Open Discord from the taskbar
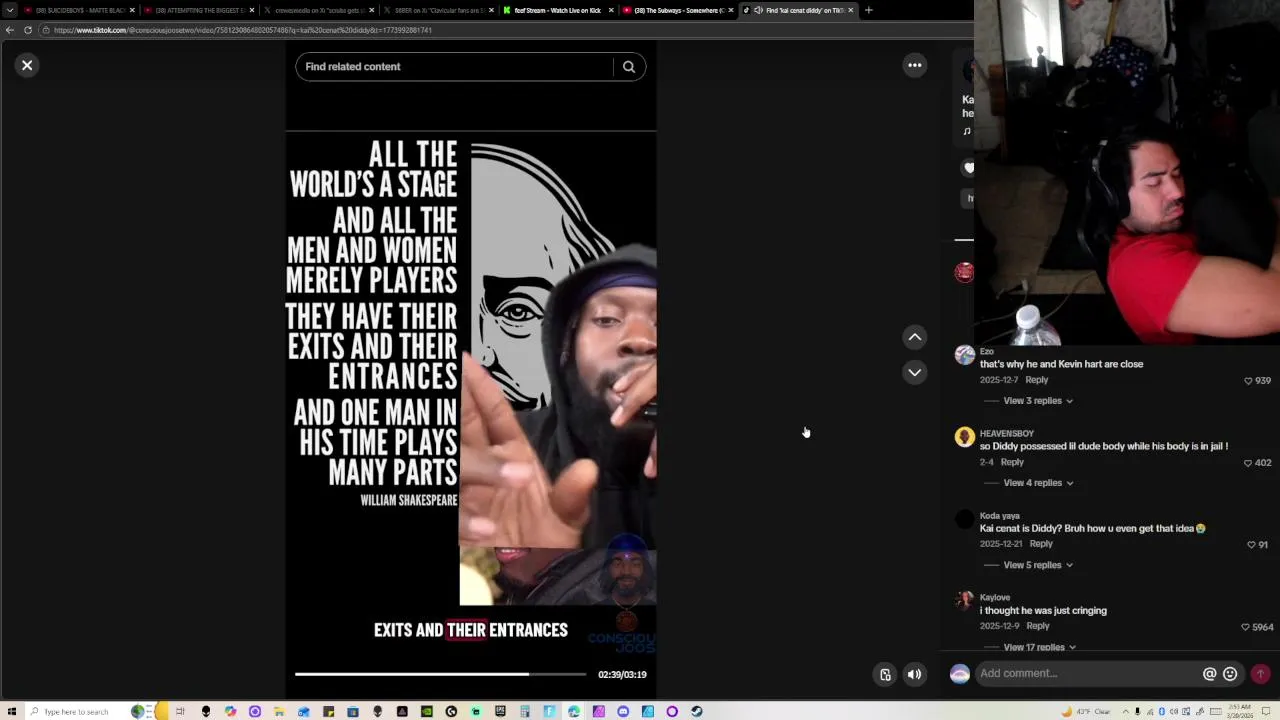This screenshot has width=1280, height=720. tap(623, 711)
